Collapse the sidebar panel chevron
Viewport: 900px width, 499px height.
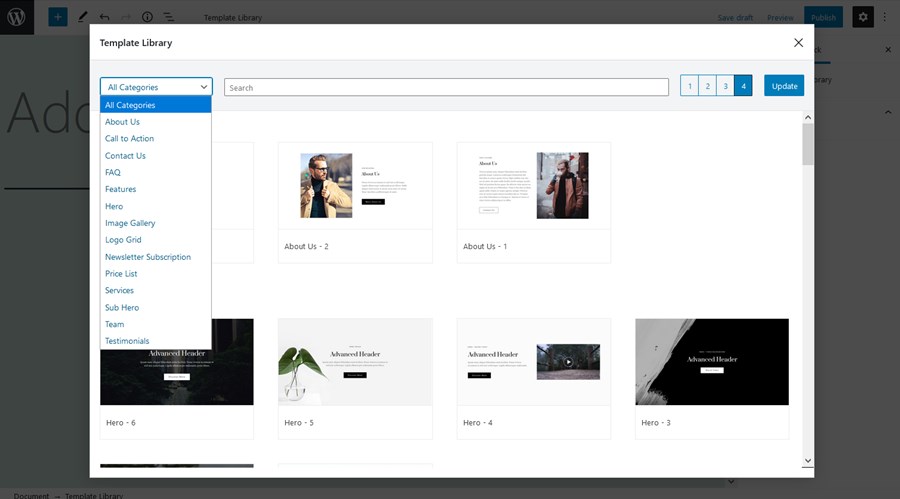pyautogui.click(x=888, y=112)
